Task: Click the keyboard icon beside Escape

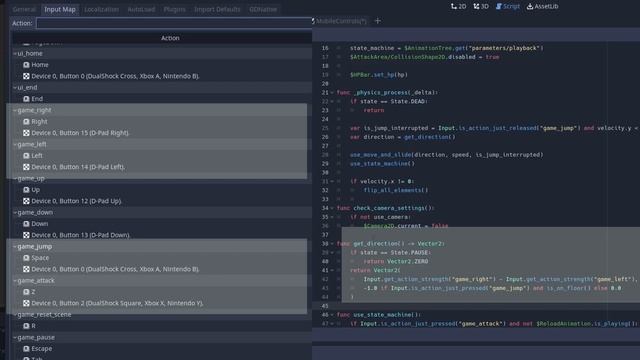Action: pos(26,349)
